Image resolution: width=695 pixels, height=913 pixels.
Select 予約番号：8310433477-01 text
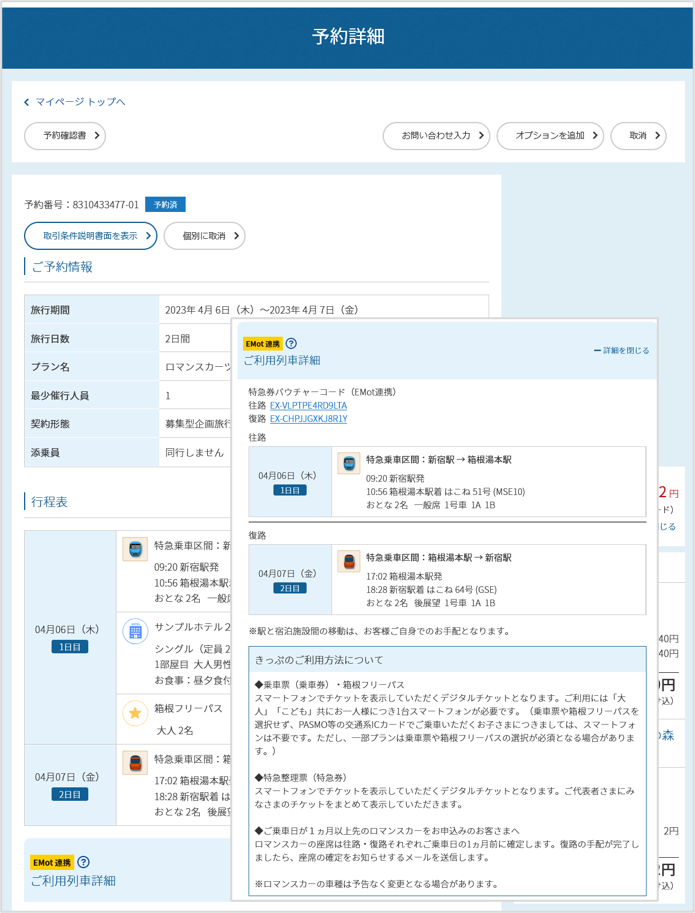[x=81, y=204]
